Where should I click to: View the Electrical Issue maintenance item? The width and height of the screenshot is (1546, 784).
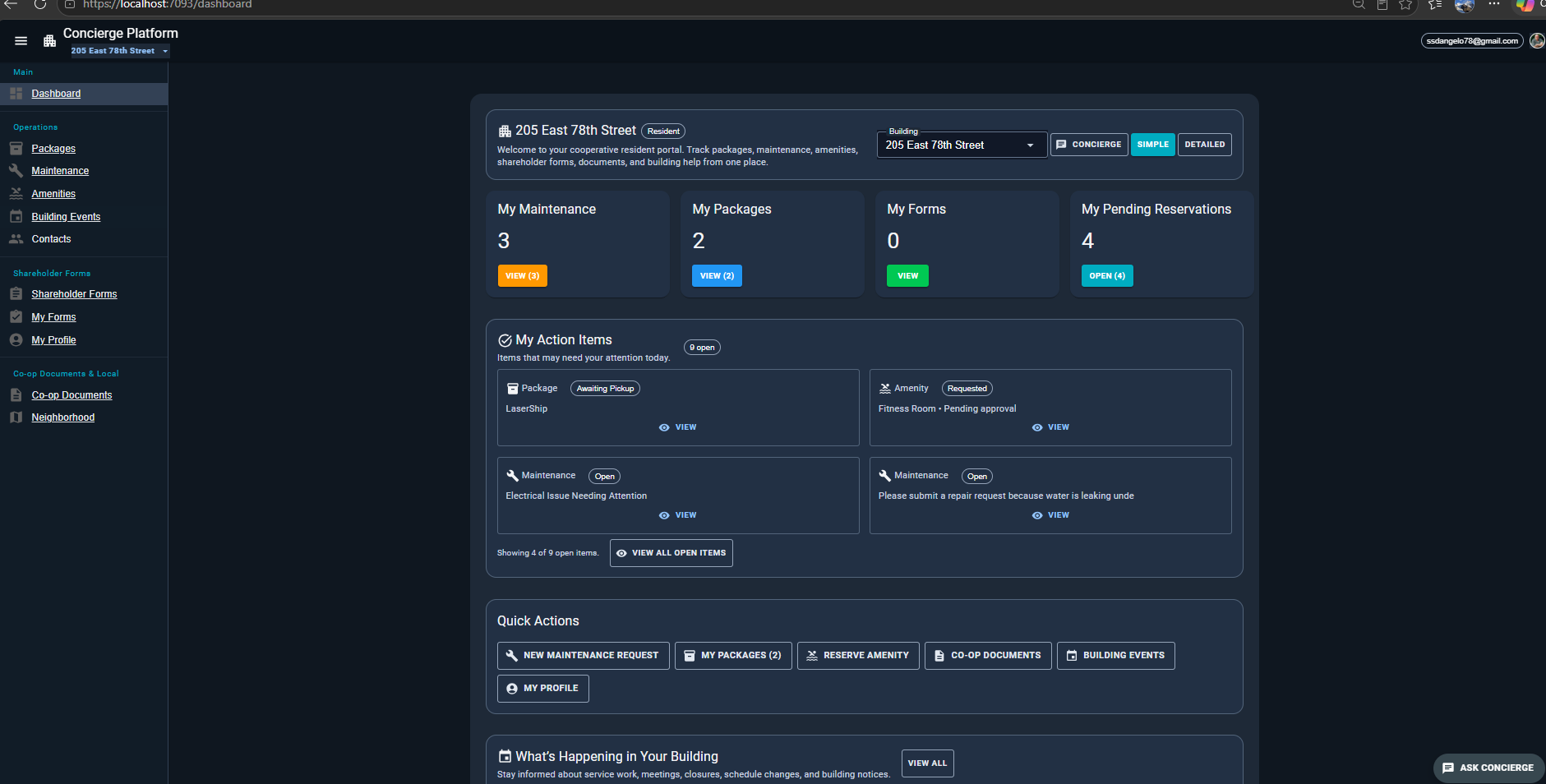(678, 515)
